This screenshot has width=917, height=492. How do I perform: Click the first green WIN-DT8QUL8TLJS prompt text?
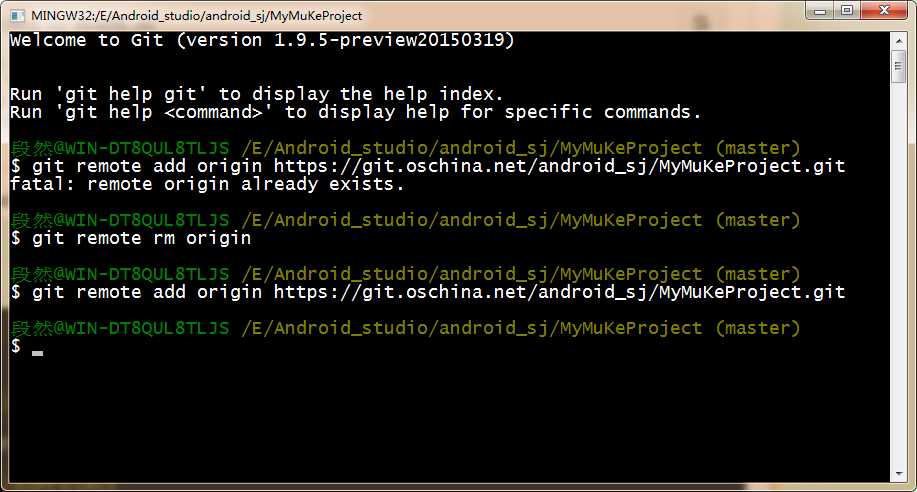click(x=120, y=148)
